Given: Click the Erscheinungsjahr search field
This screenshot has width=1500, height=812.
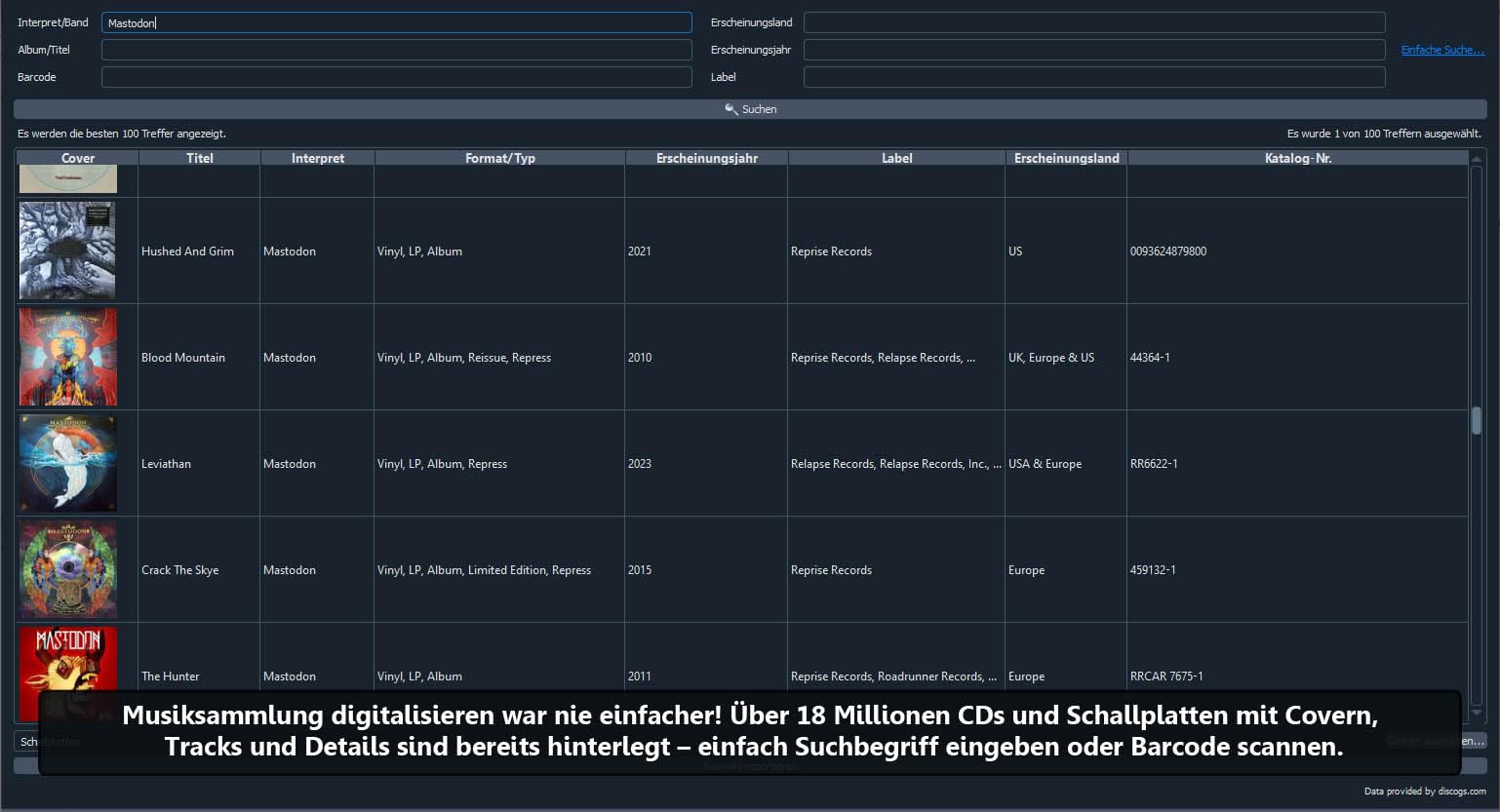Looking at the screenshot, I should coord(1094,50).
